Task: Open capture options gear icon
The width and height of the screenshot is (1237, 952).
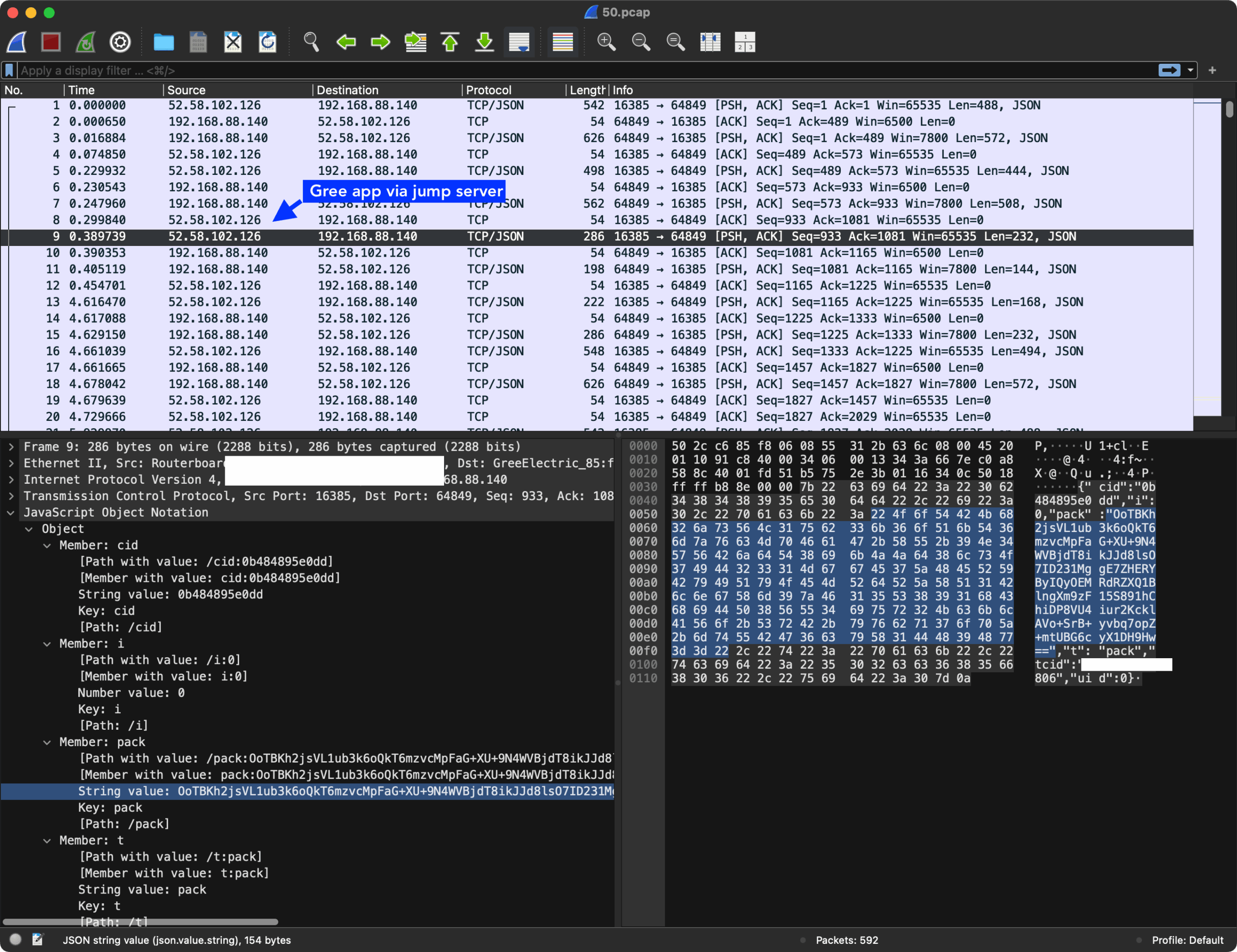Action: coord(120,42)
